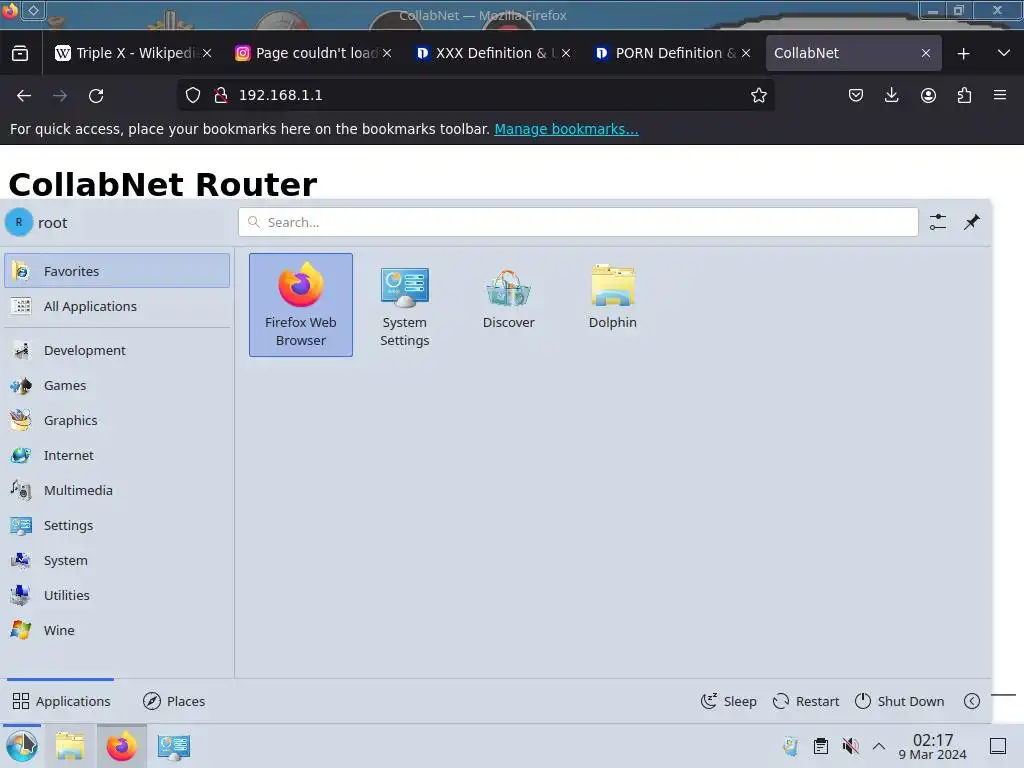Click the Shut Down button

coord(899,701)
